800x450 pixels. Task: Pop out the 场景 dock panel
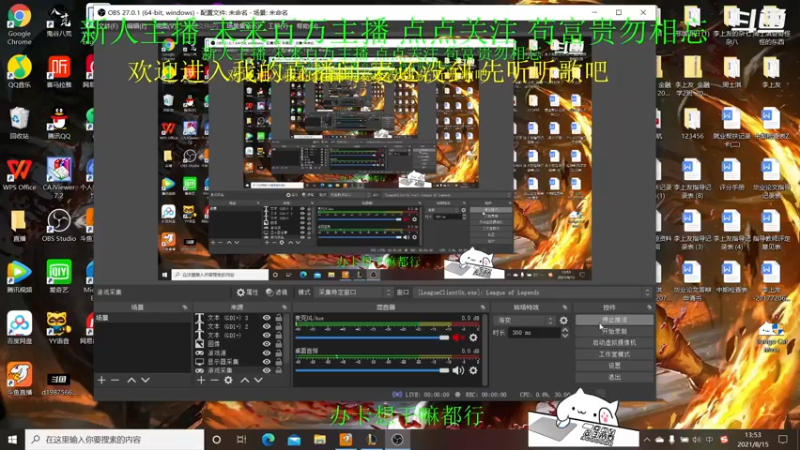click(x=185, y=307)
